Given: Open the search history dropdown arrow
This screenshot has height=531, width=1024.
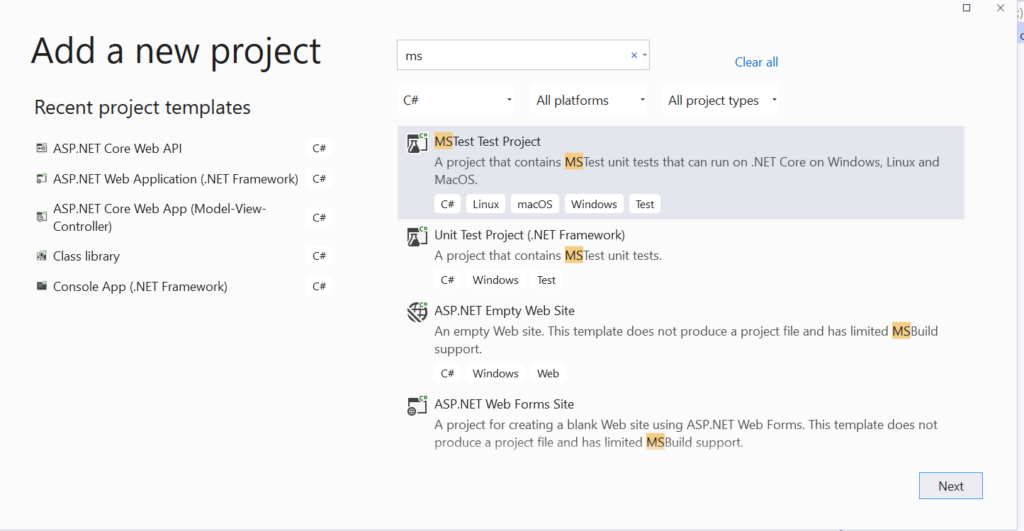Looking at the screenshot, I should click(645, 56).
